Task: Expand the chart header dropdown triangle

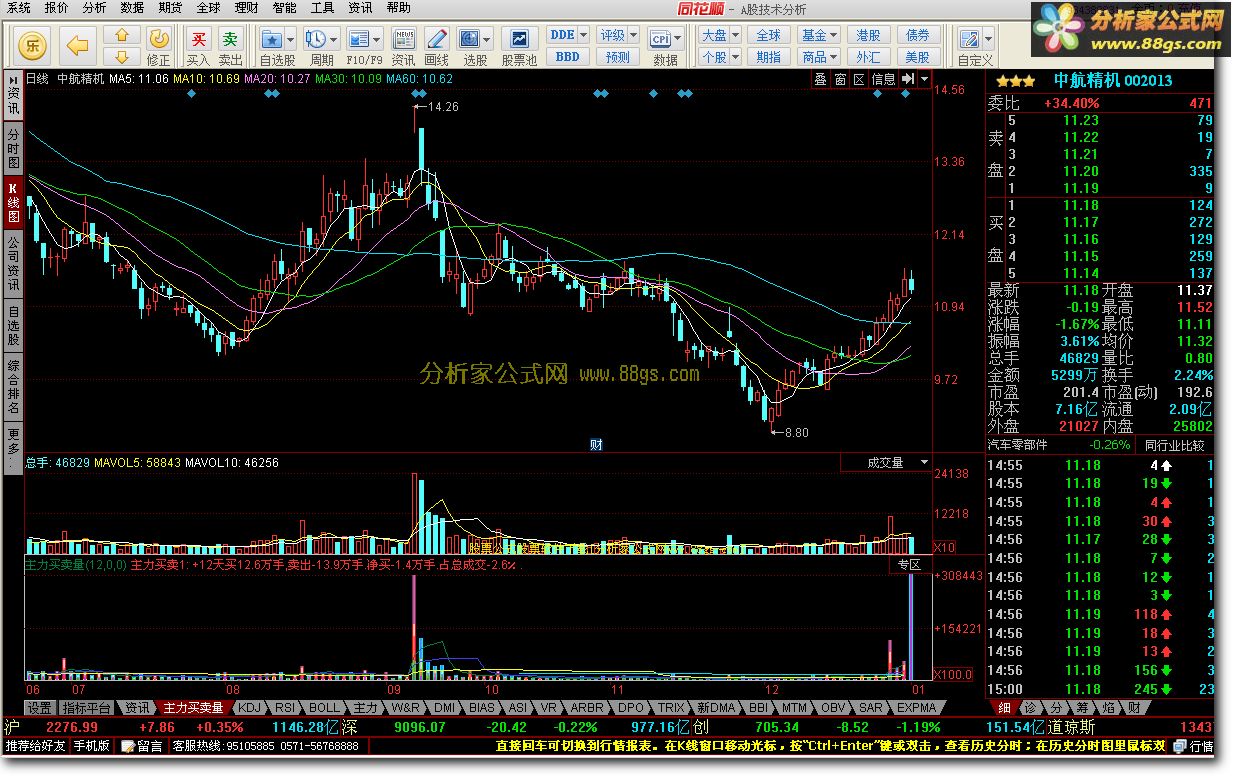Action: coord(924,79)
